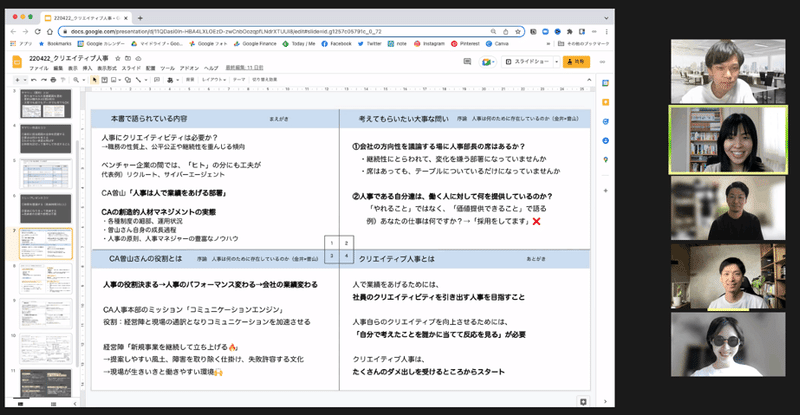Viewport: 800px width, 415px height.
Task: Open the レイアウト dropdown
Action: coord(214,80)
